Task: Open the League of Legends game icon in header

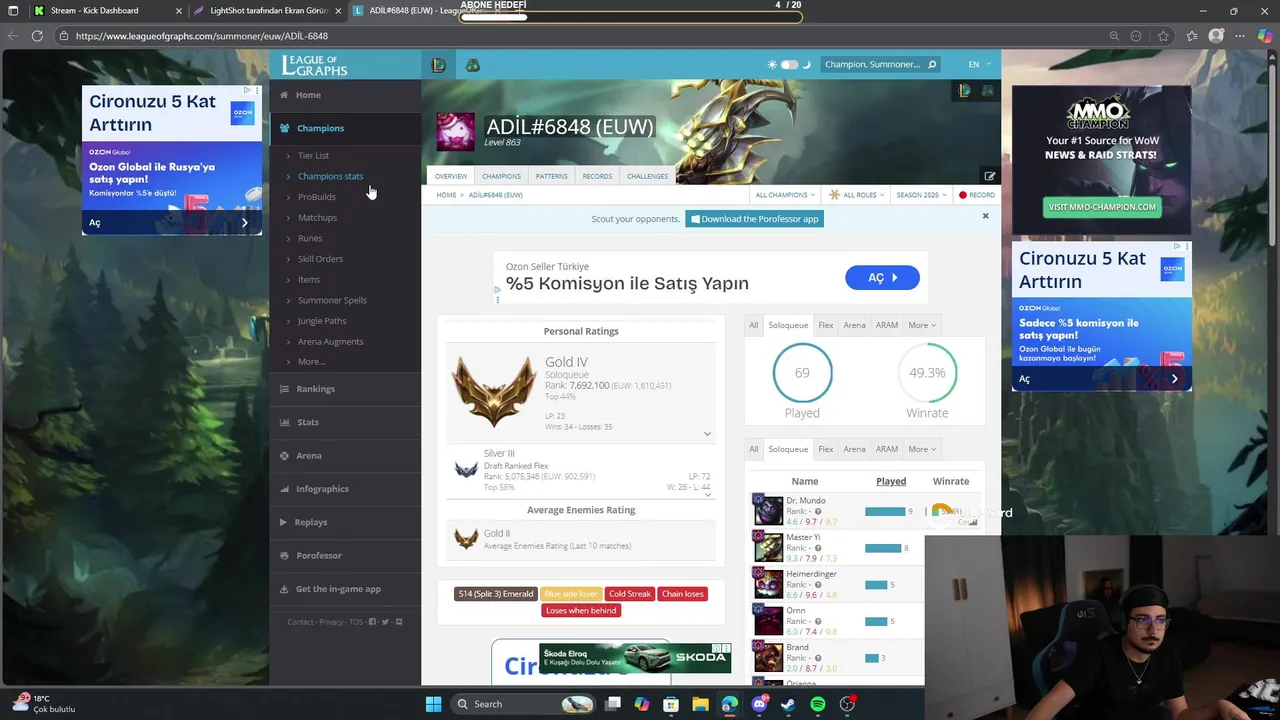Action: [x=438, y=65]
